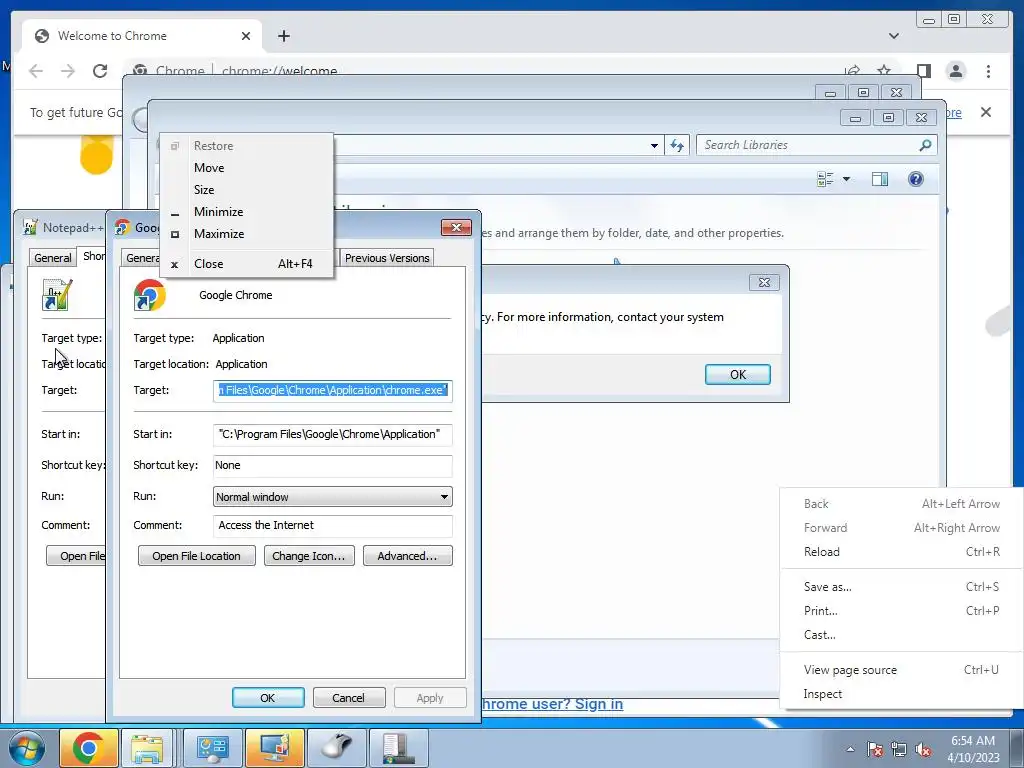Close the Google Chrome properties dialog
This screenshot has height=768, width=1024.
tap(456, 227)
